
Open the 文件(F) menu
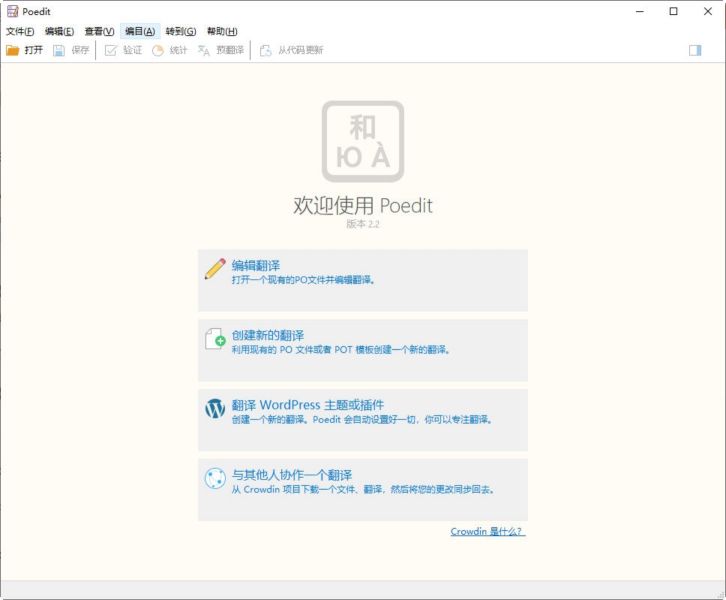point(20,31)
